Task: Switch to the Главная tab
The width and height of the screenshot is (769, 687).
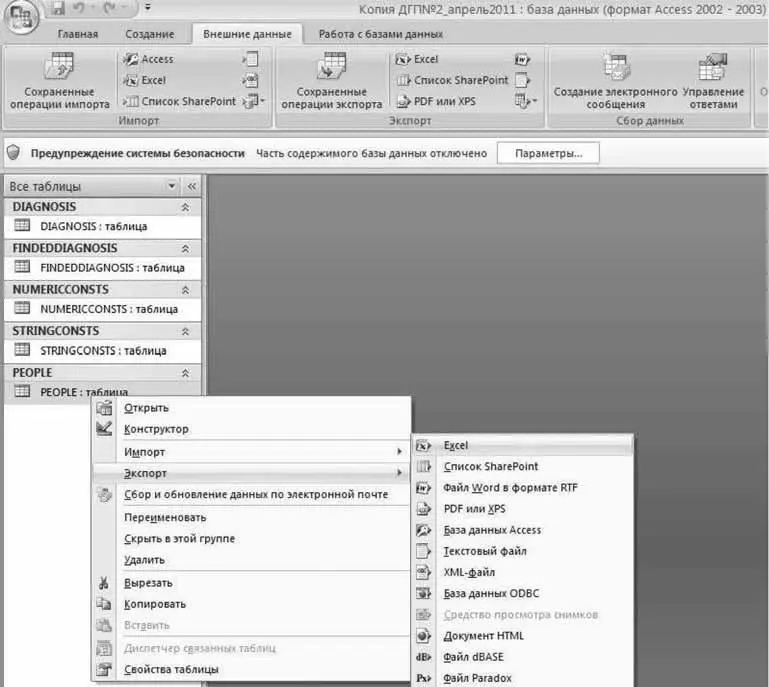Action: (78, 34)
